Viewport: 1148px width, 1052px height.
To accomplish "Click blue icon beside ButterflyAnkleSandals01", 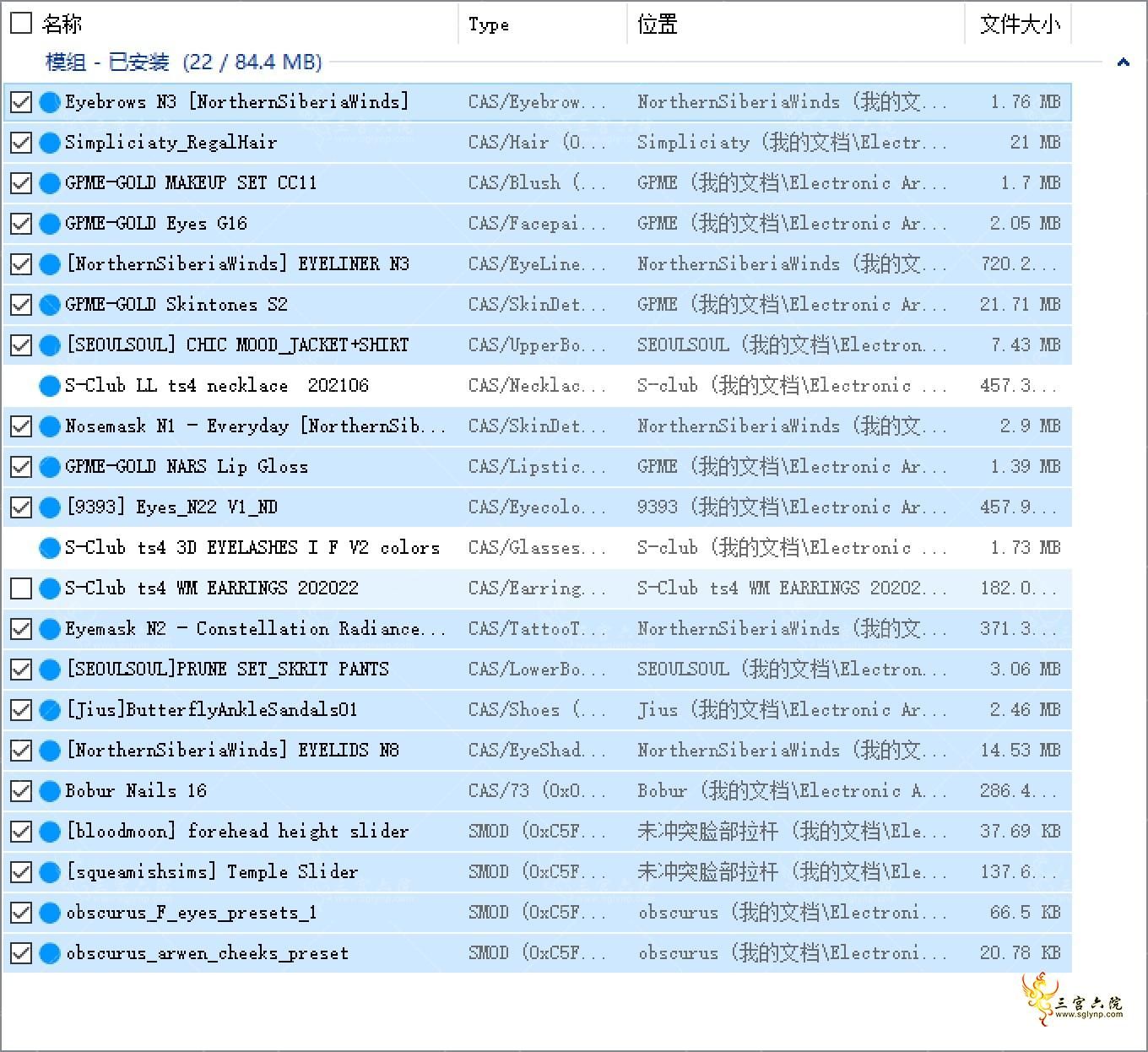I will (x=50, y=711).
